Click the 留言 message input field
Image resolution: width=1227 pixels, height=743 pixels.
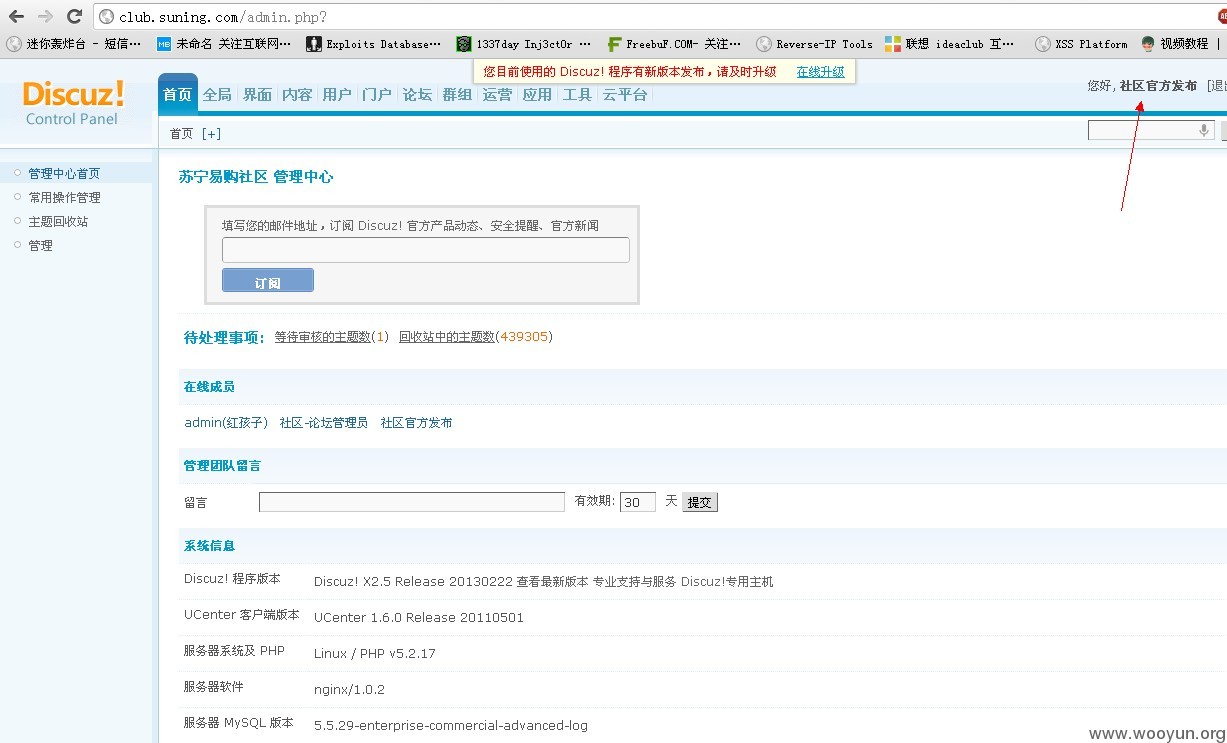coord(412,502)
